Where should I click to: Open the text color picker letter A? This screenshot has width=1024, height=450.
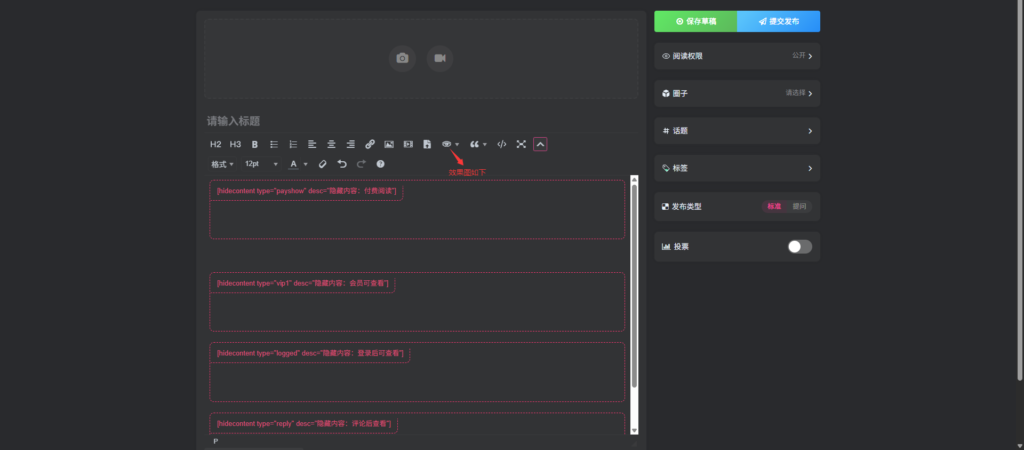pos(295,164)
